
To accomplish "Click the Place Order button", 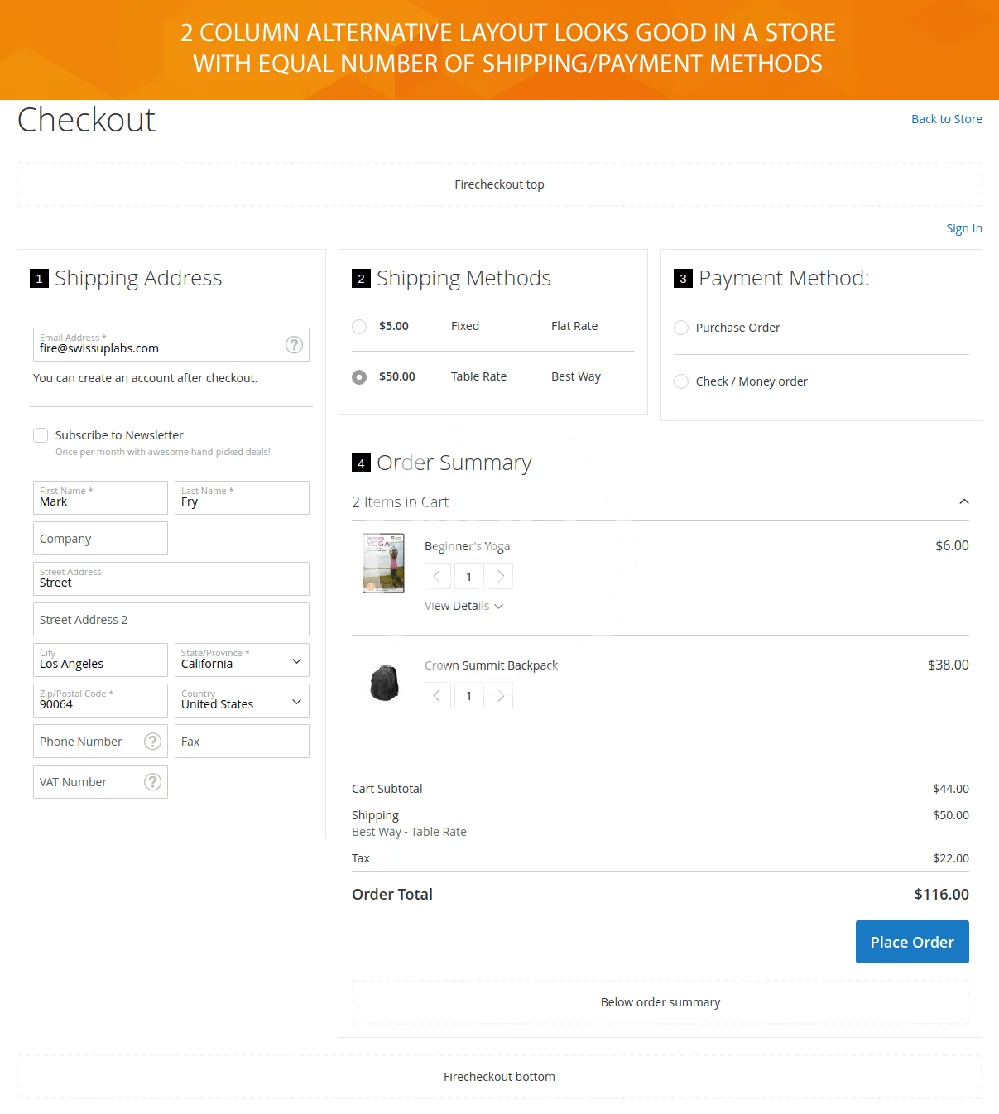I will tap(911, 942).
